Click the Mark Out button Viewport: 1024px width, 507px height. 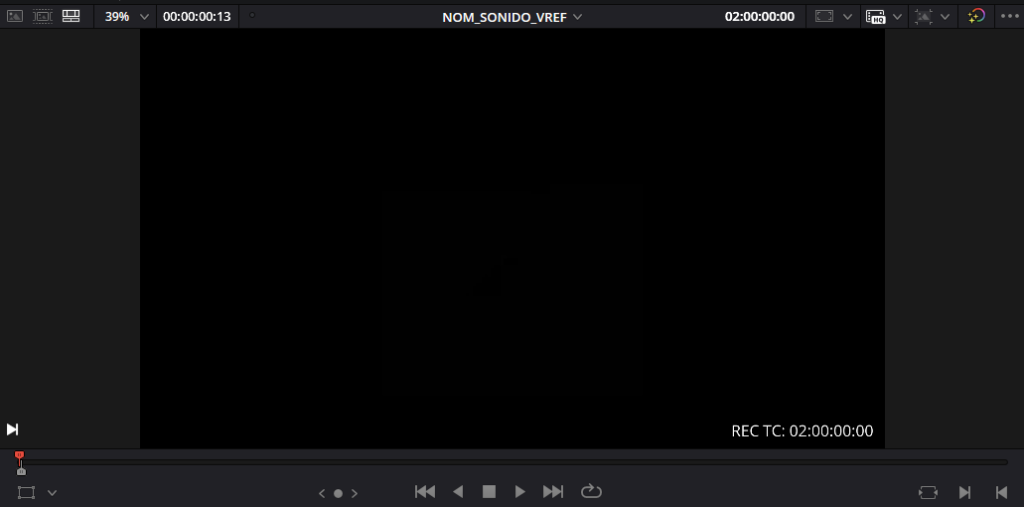click(x=1001, y=492)
